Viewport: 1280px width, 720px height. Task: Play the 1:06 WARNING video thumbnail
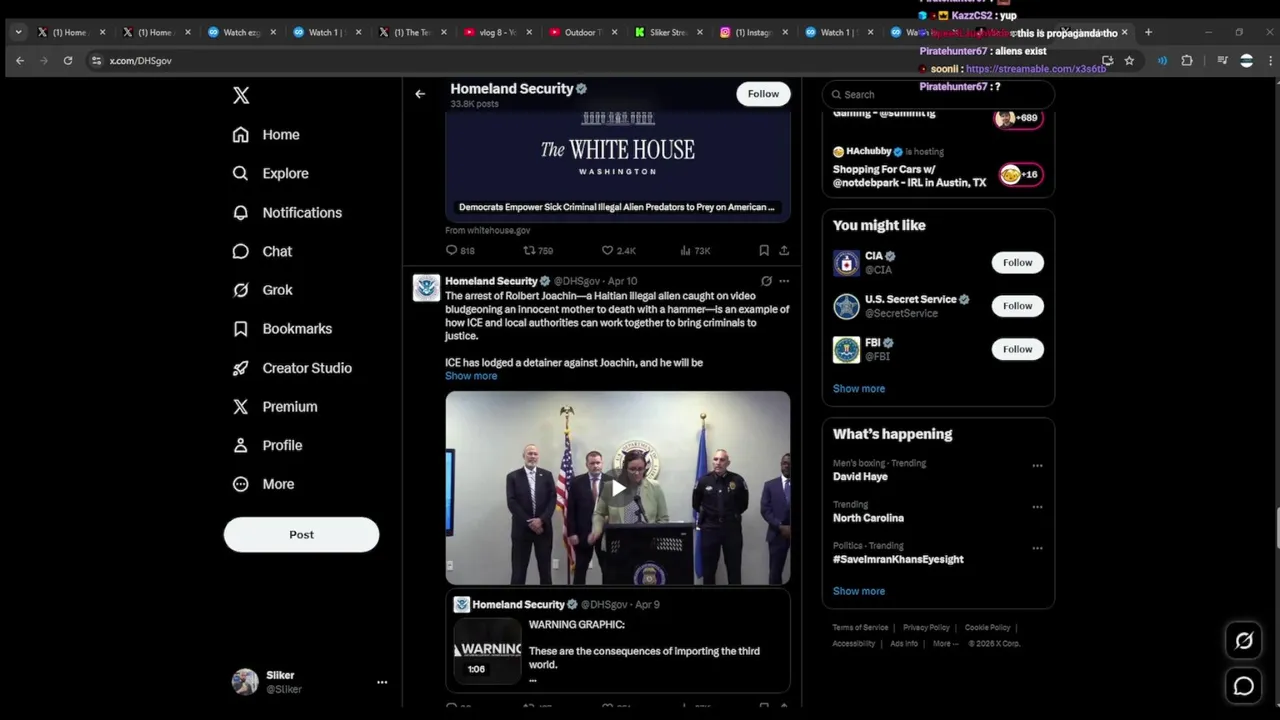coord(487,650)
